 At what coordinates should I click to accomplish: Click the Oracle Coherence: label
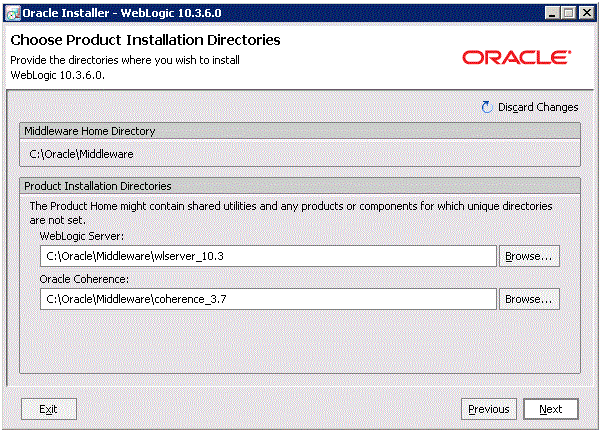(x=84, y=279)
